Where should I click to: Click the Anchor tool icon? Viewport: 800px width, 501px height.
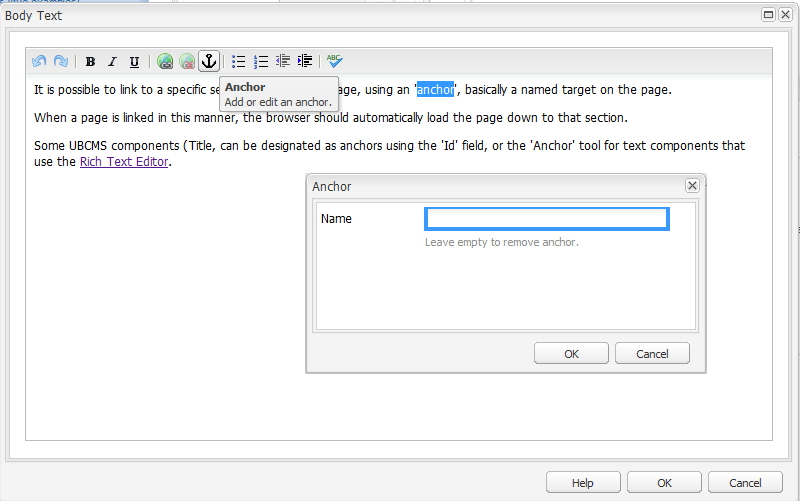[x=209, y=62]
